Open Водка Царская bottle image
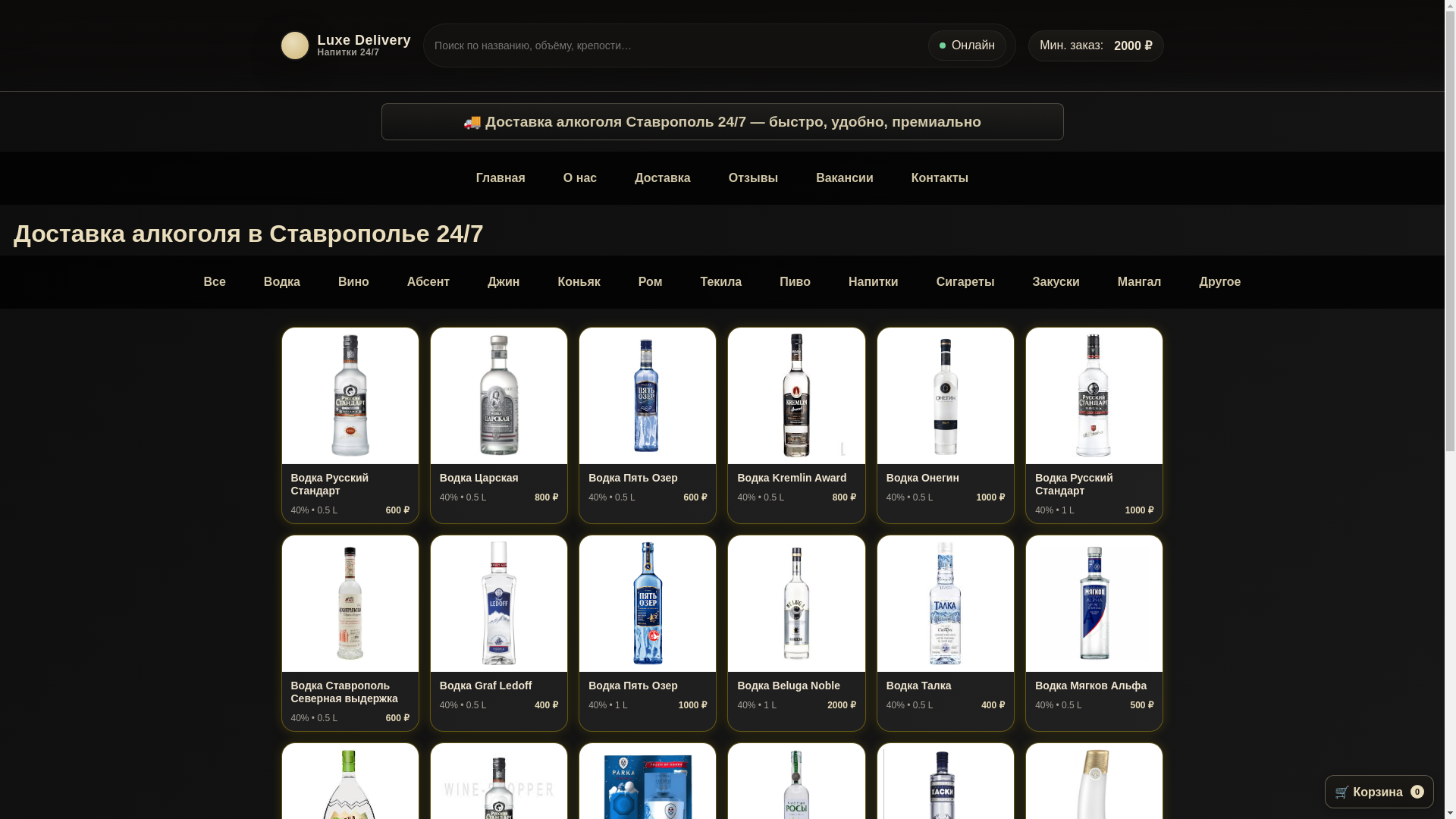 (499, 396)
